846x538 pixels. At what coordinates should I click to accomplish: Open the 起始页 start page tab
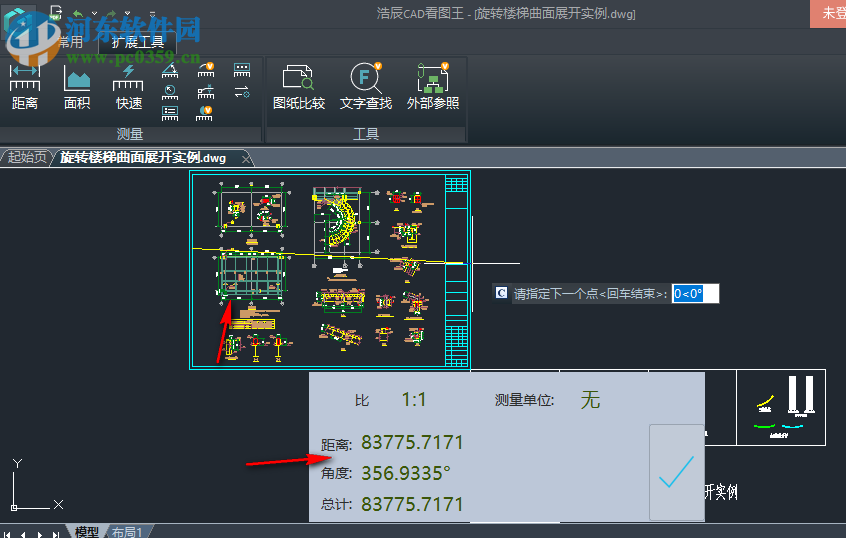pos(26,157)
